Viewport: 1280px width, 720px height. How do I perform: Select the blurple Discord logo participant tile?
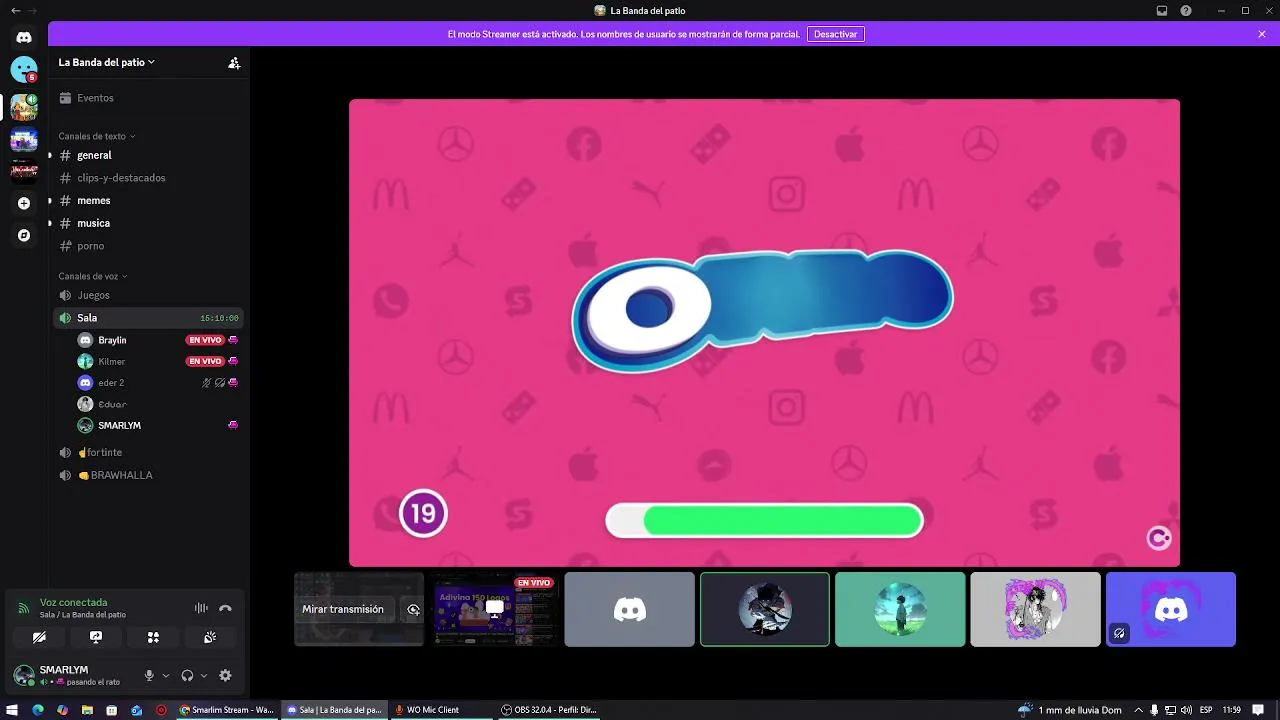(1171, 609)
